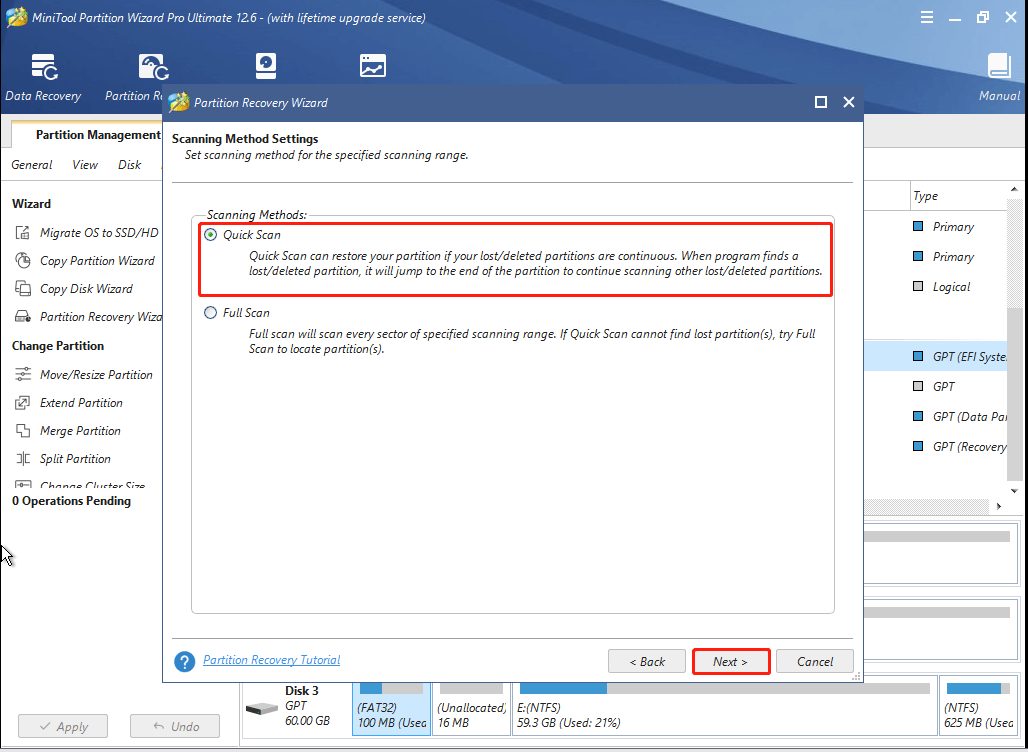
Task: Click the horizontal scroll right arrow
Action: [x=999, y=506]
